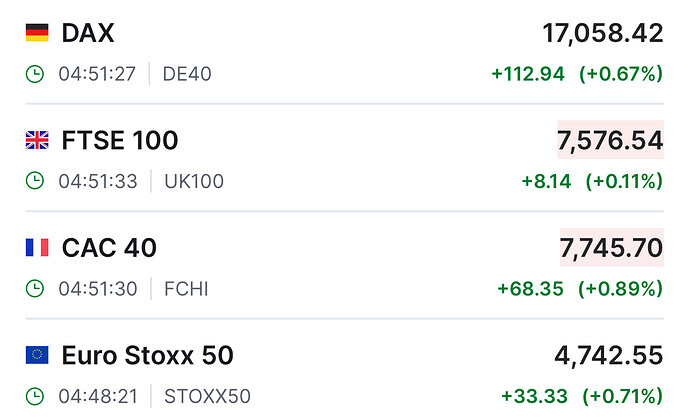Click the CAC 40 change +68.35 value
690x417 pixels.
click(x=530, y=289)
